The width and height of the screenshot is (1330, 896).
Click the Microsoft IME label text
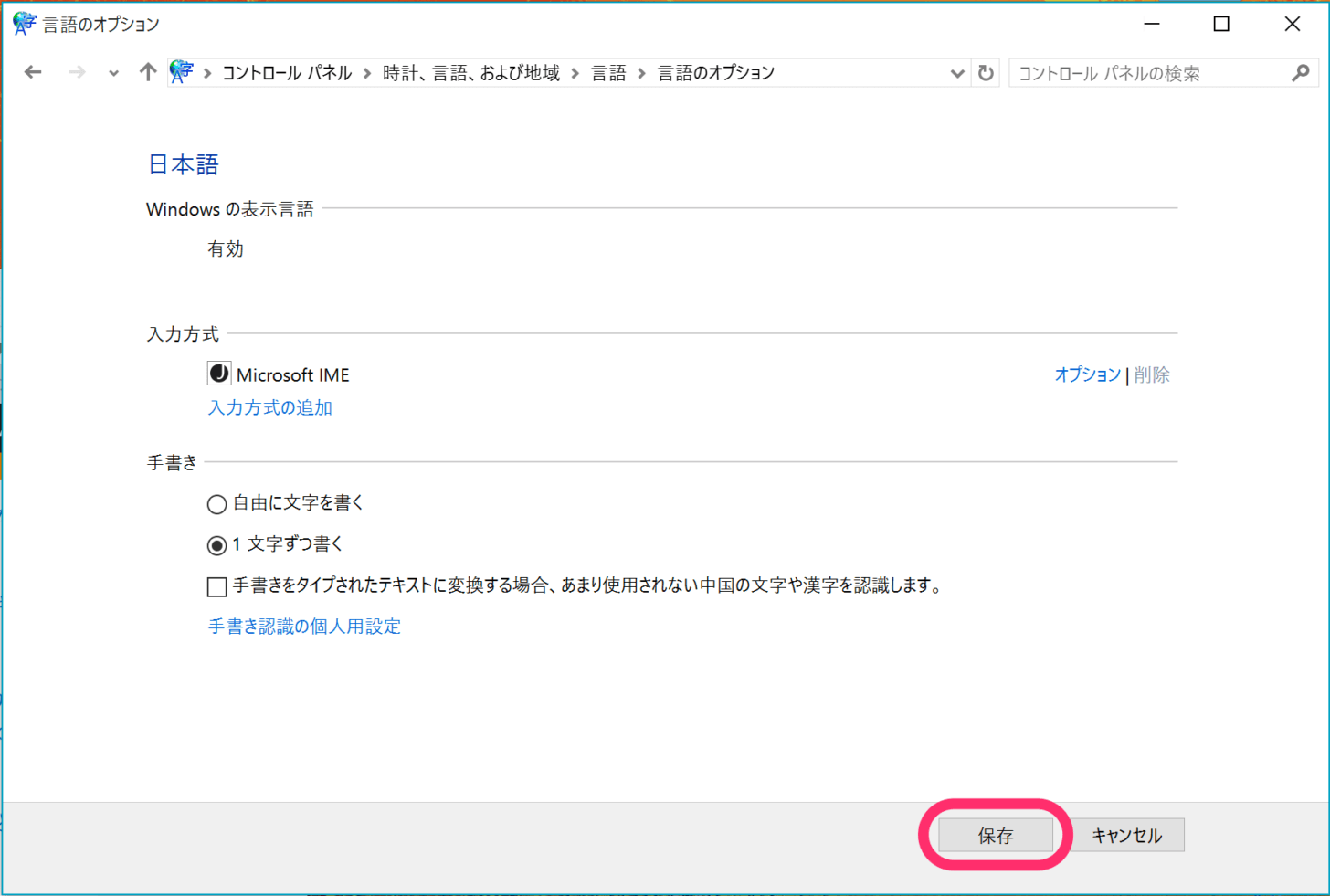[292, 374]
